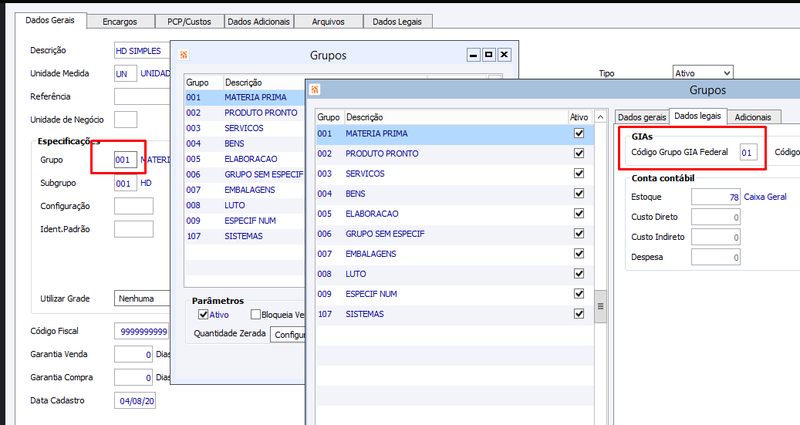Viewport: 800px width, 425px height.
Task: Click the Subgrupo code field
Action: click(126, 183)
